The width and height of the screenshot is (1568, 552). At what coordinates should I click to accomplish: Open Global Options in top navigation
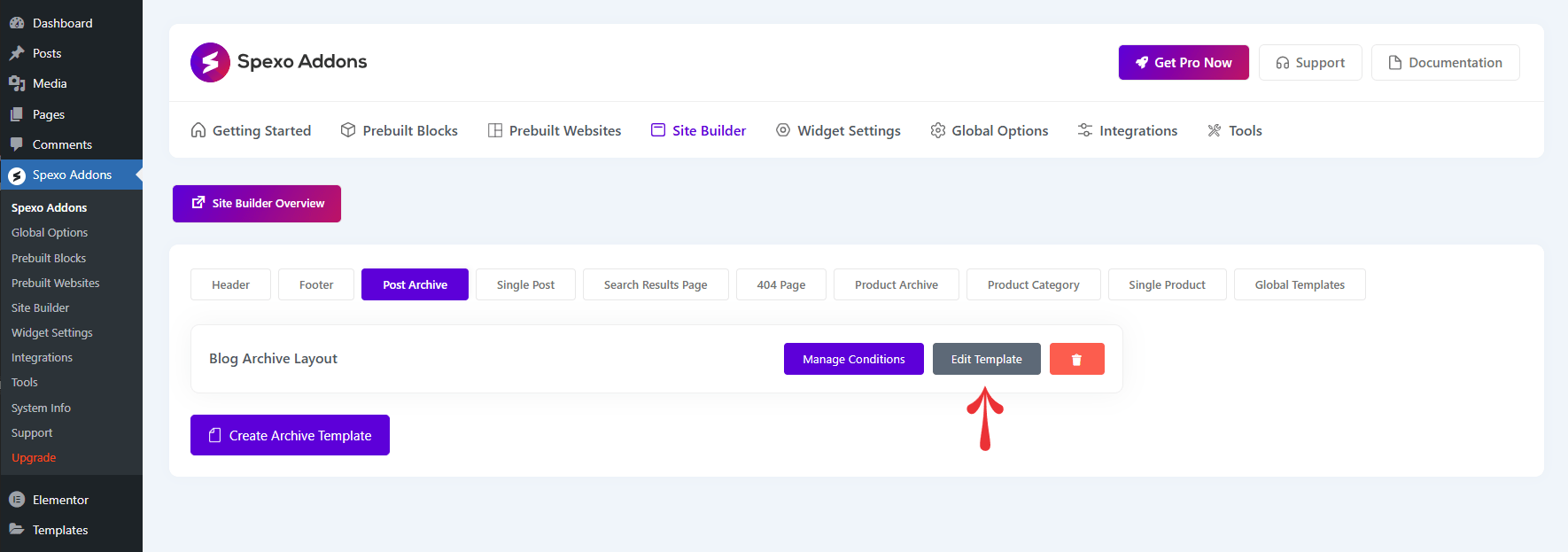click(990, 130)
